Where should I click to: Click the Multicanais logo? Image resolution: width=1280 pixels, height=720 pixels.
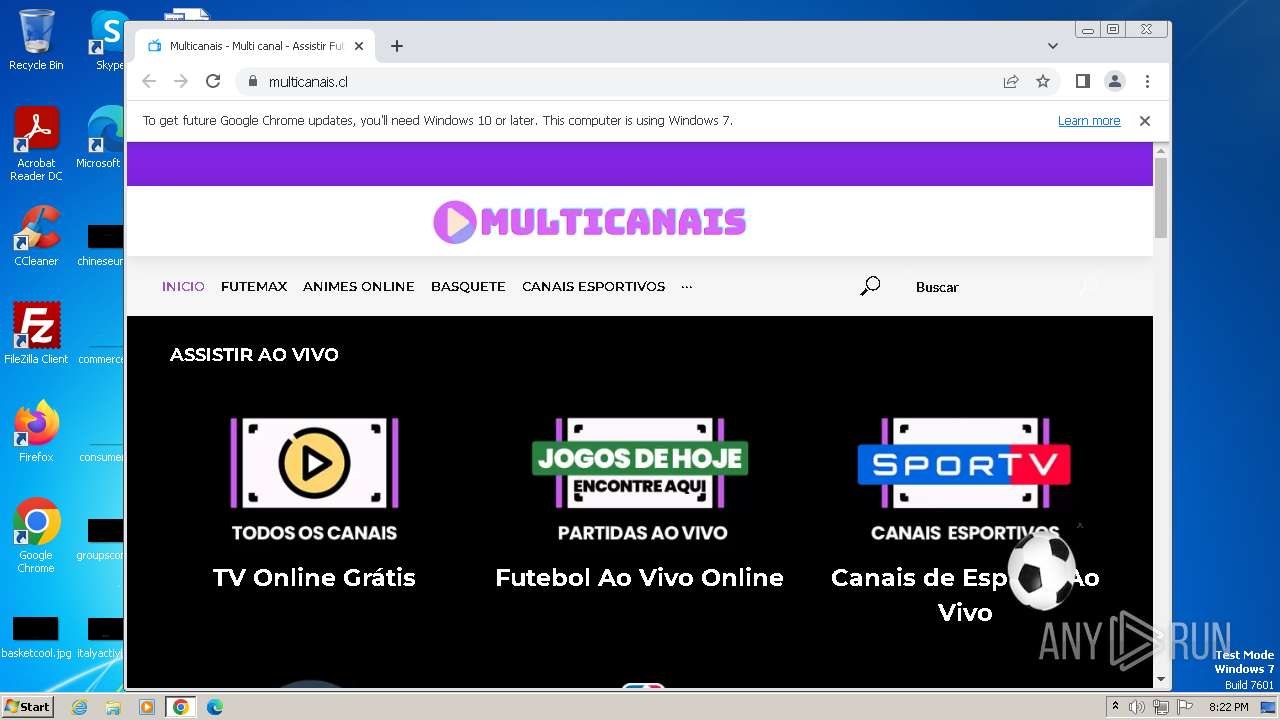589,222
